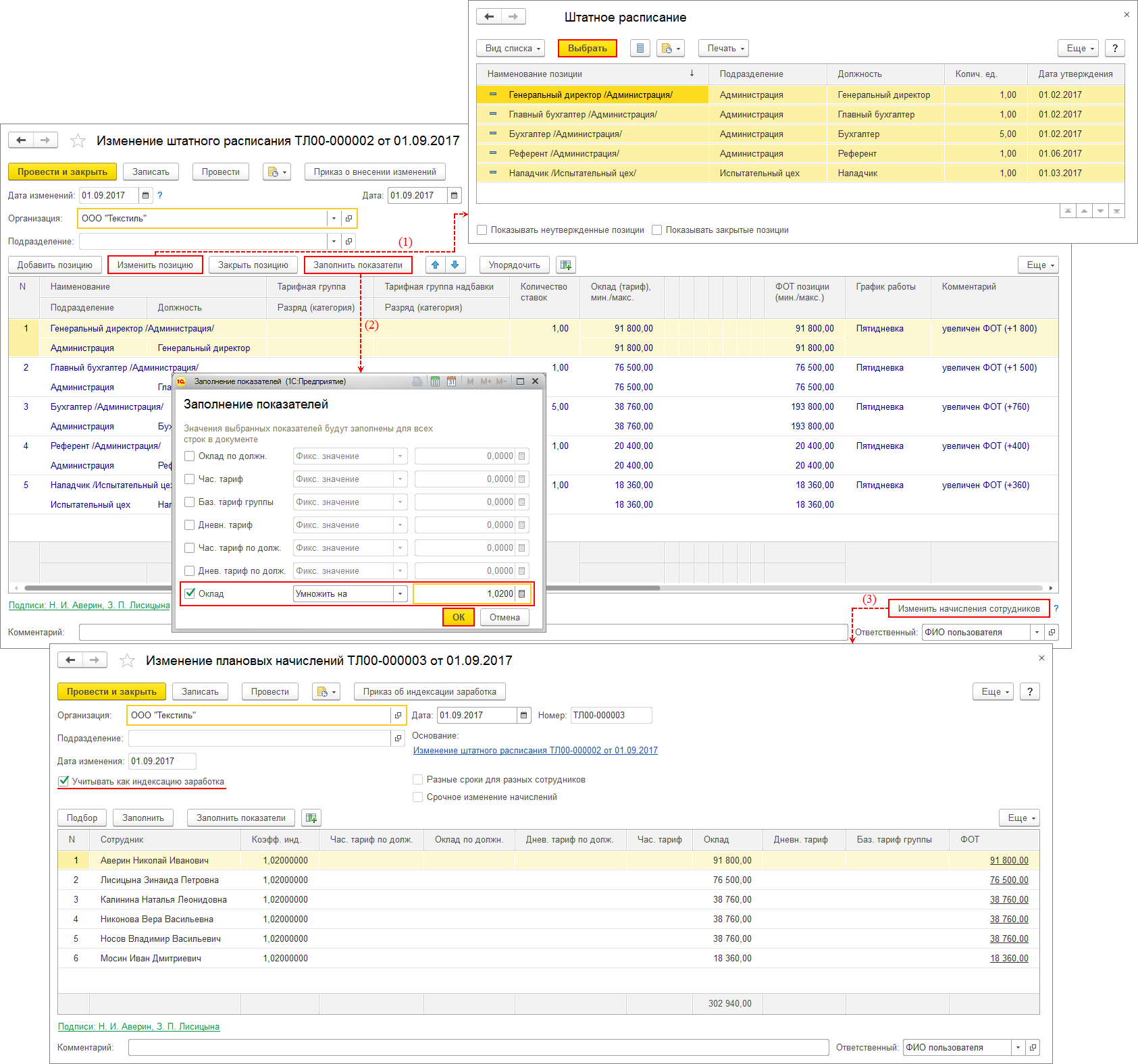Click the list view icon next to Выбрать

click(x=640, y=48)
